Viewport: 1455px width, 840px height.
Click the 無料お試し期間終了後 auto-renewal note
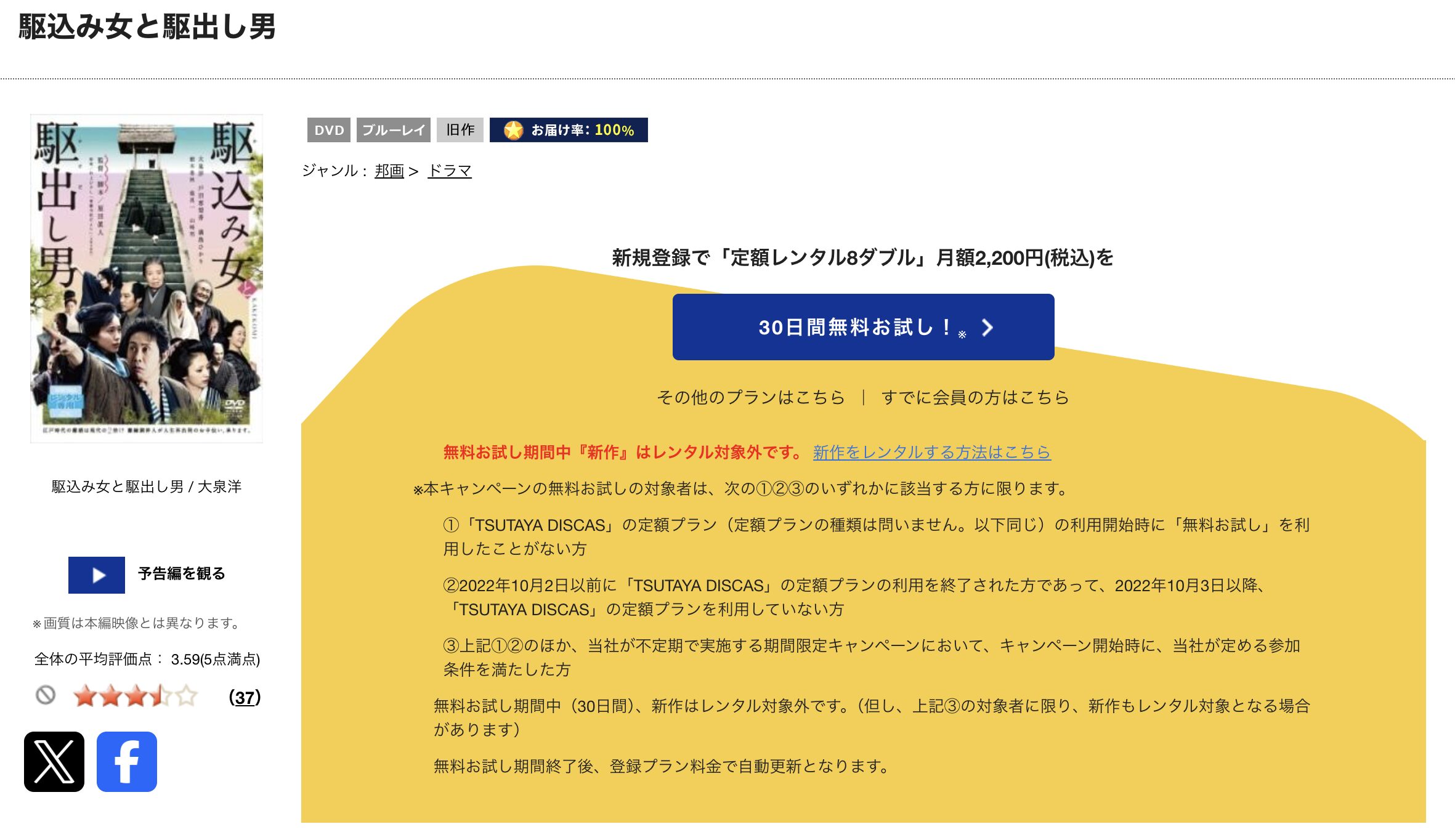[x=662, y=766]
